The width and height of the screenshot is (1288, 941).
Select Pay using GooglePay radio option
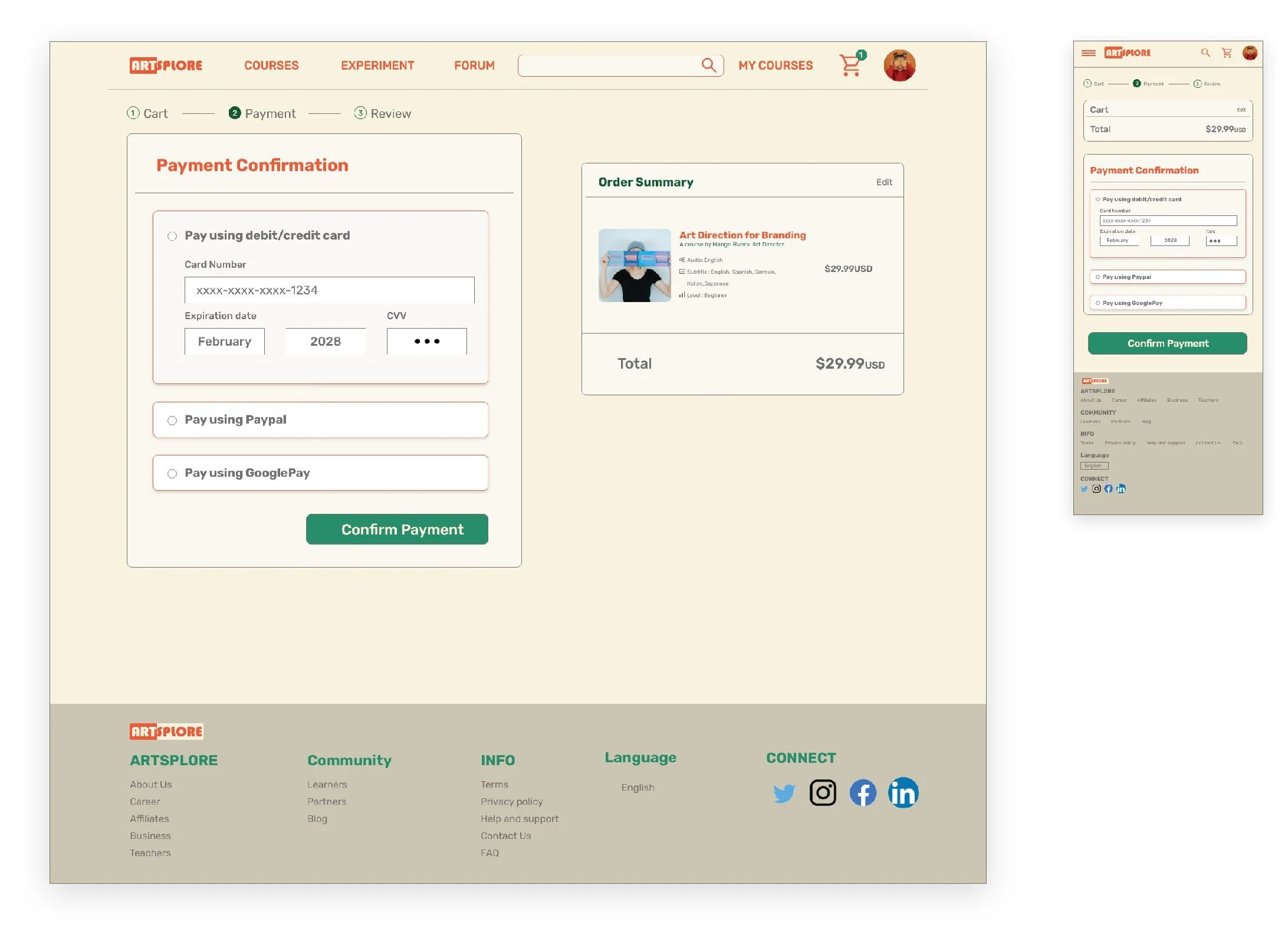coord(172,474)
